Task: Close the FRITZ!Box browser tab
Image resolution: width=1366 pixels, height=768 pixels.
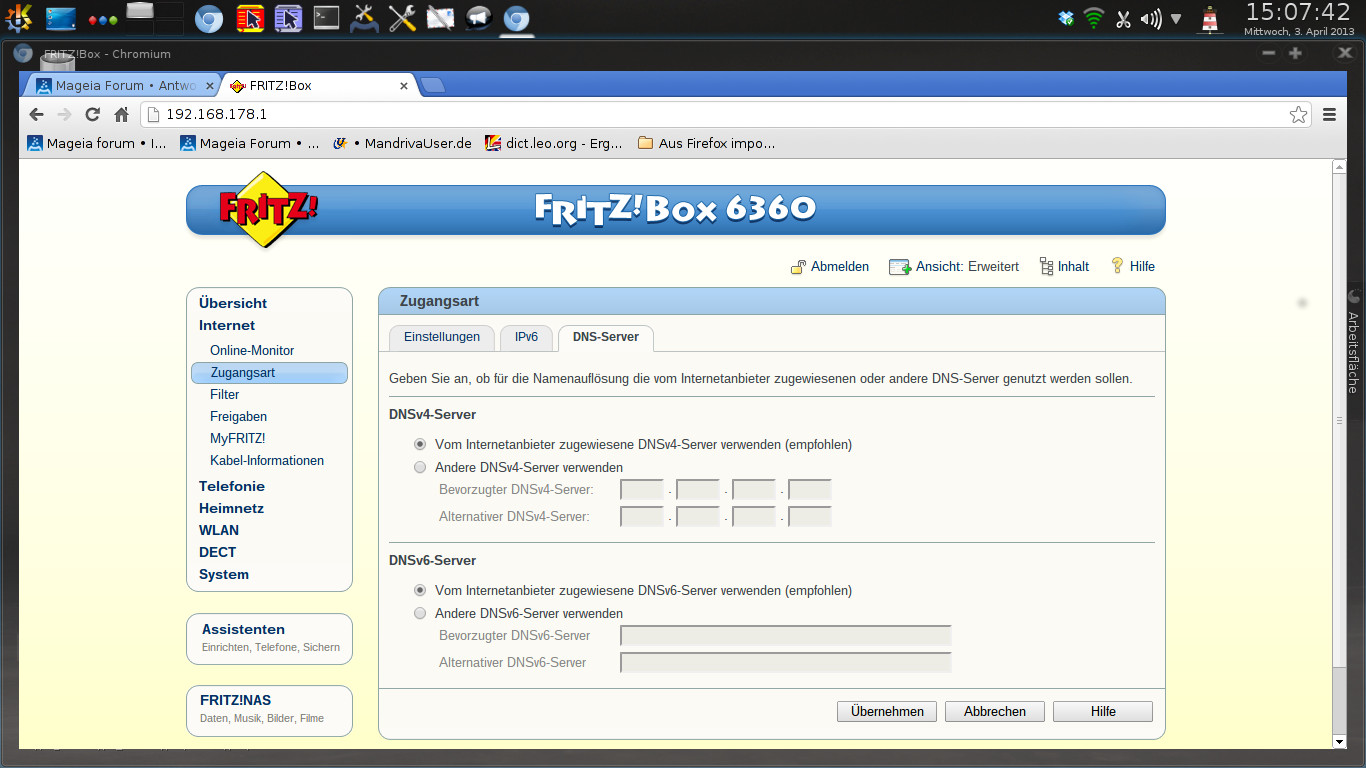Action: click(x=404, y=86)
